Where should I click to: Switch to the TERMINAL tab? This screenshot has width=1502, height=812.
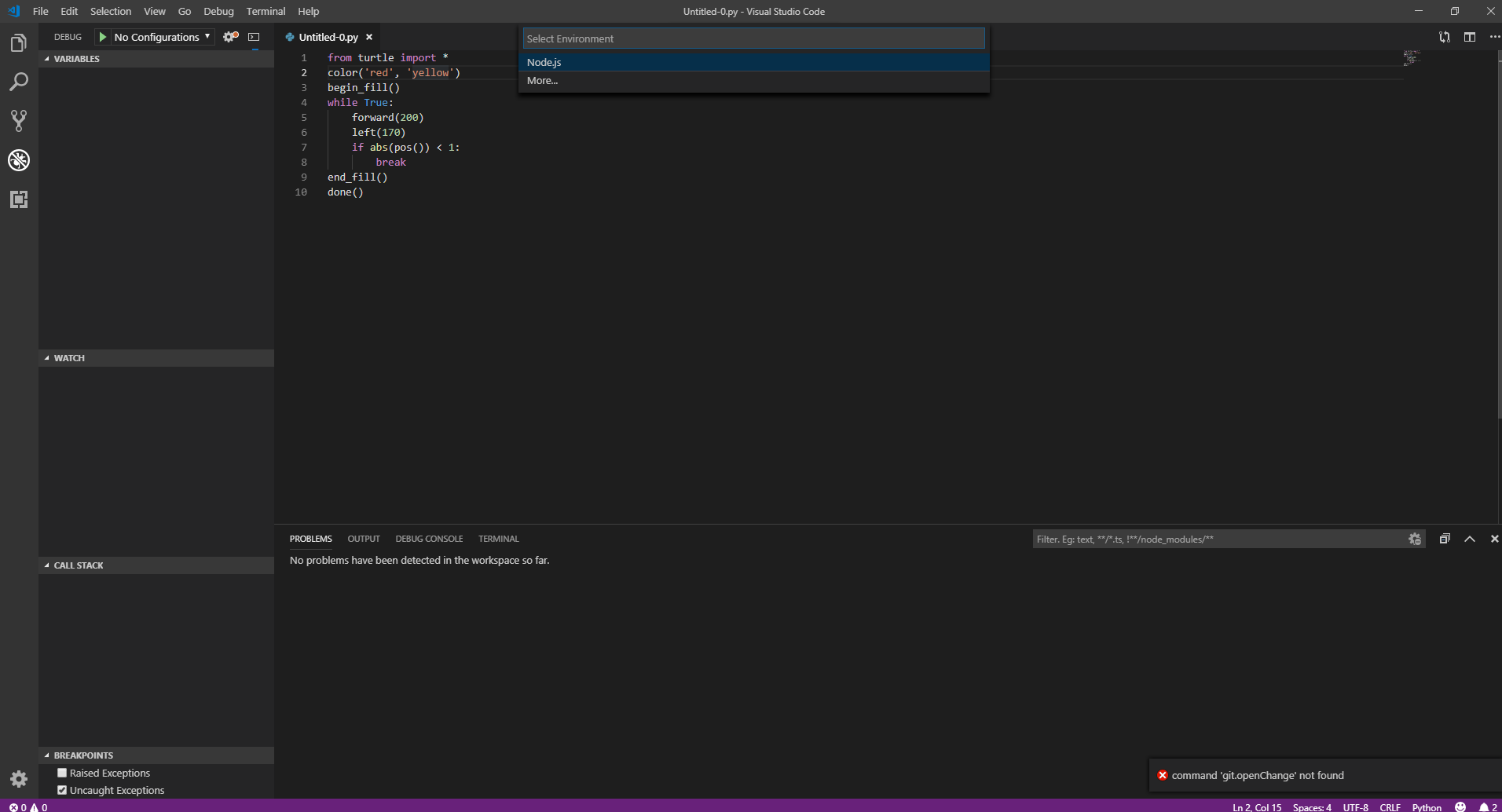[x=499, y=539]
